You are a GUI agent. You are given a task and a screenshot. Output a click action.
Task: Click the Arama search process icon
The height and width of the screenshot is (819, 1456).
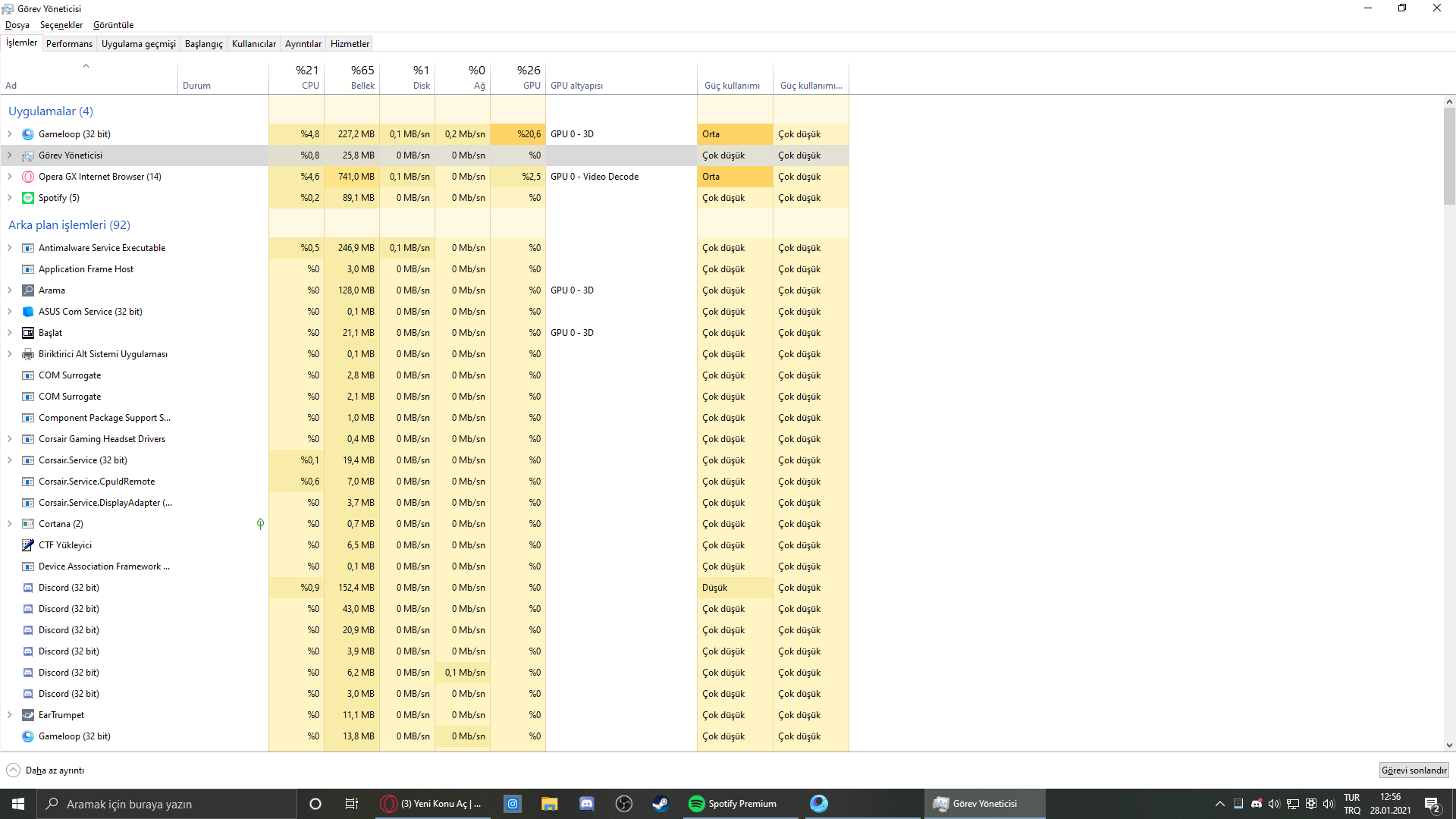pyautogui.click(x=28, y=290)
